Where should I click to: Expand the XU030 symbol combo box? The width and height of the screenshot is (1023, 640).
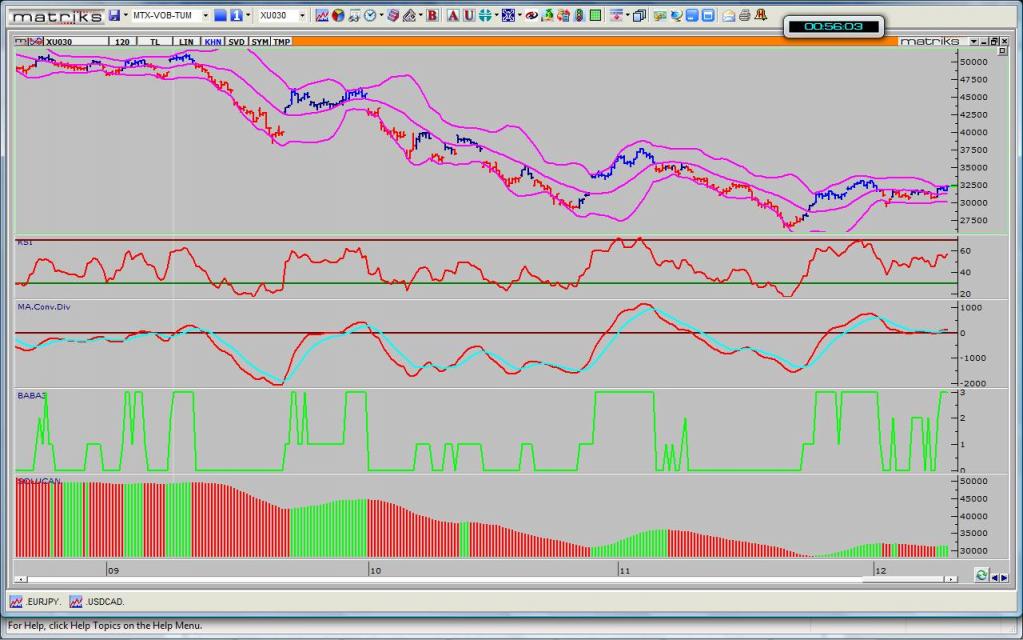pos(303,15)
